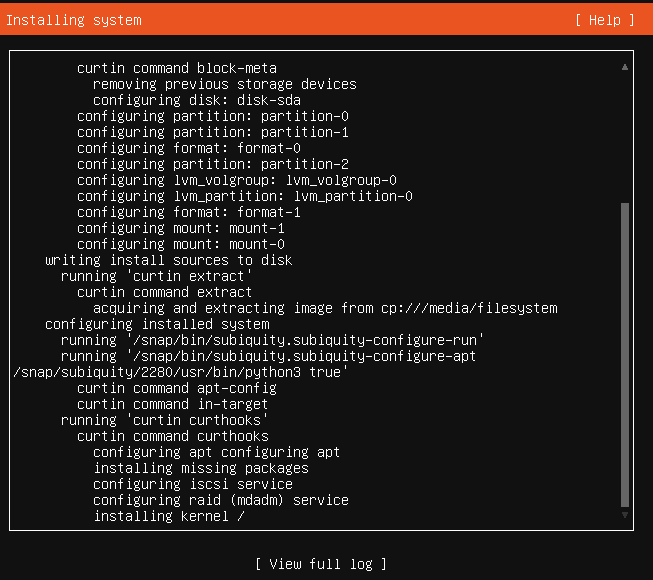Image resolution: width=653 pixels, height=580 pixels.
Task: Select 'acquiring and extracting image' line
Action: tap(325, 308)
